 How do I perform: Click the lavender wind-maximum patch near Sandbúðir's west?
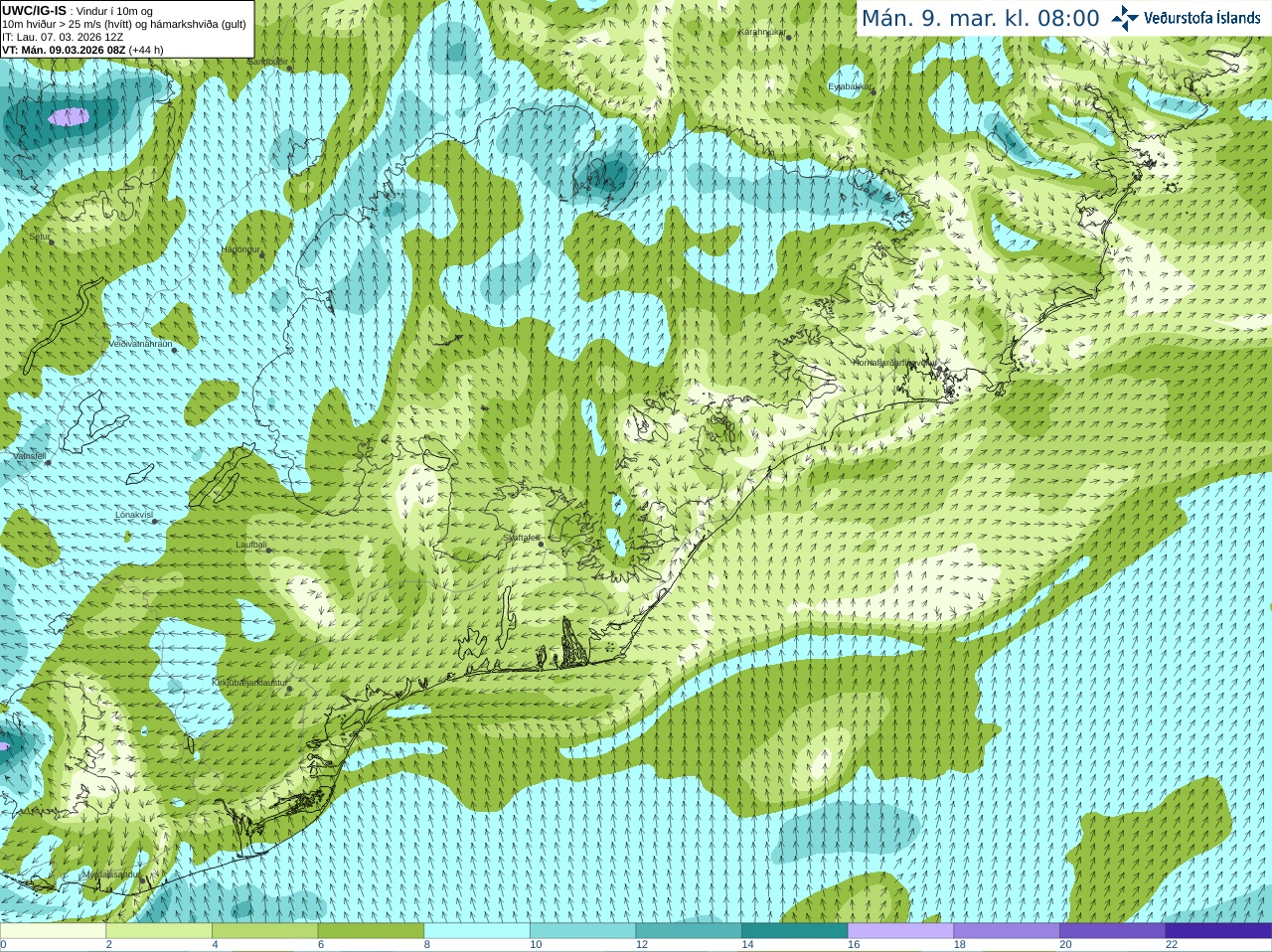(69, 117)
